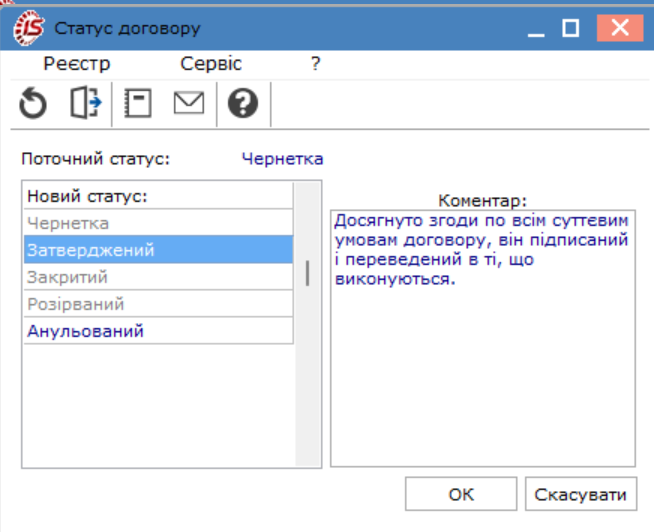
Task: Click inside the Коментар text field
Action: point(483,338)
